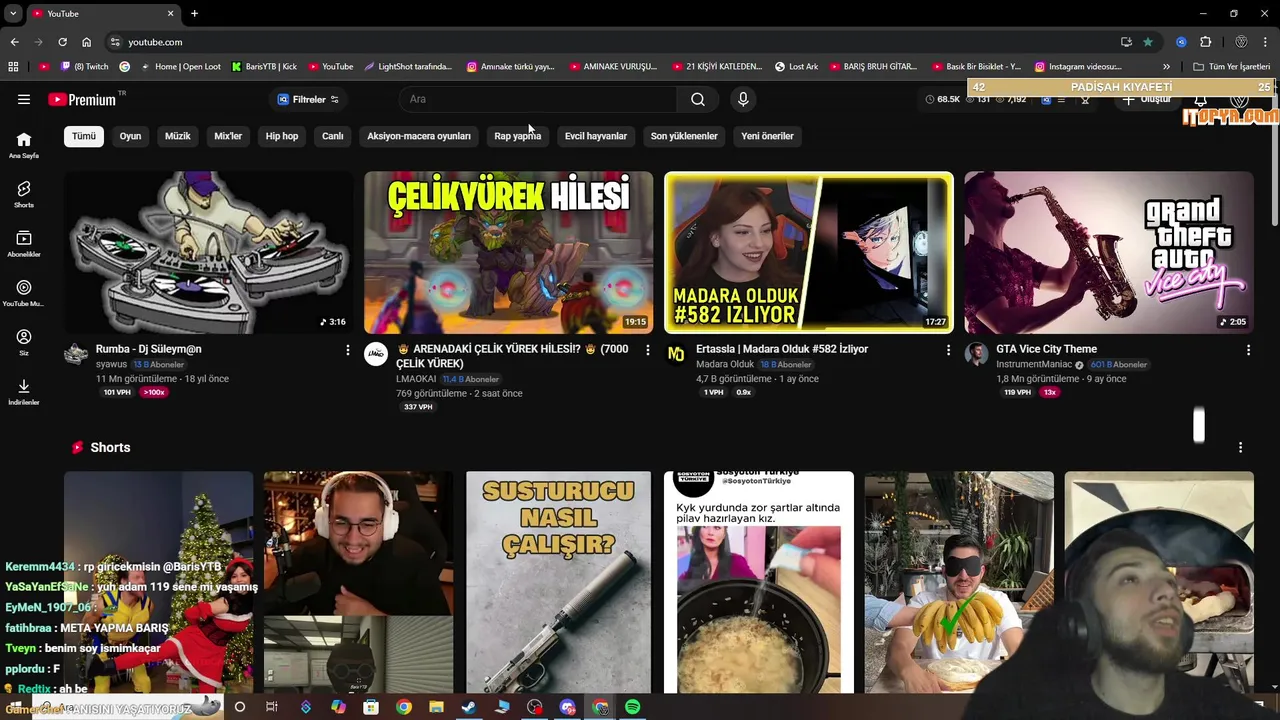
Task: Open the Madara Olduk channel avatar
Action: coord(676,354)
